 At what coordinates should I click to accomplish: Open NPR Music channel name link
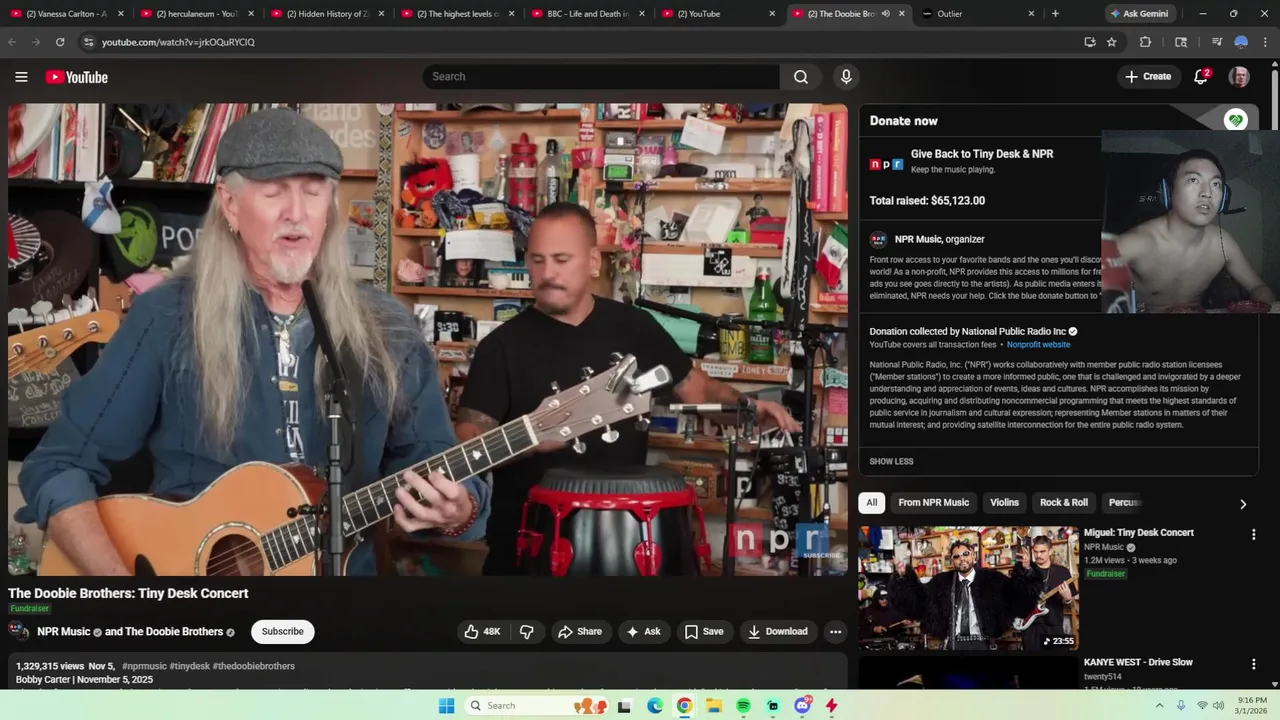63,632
